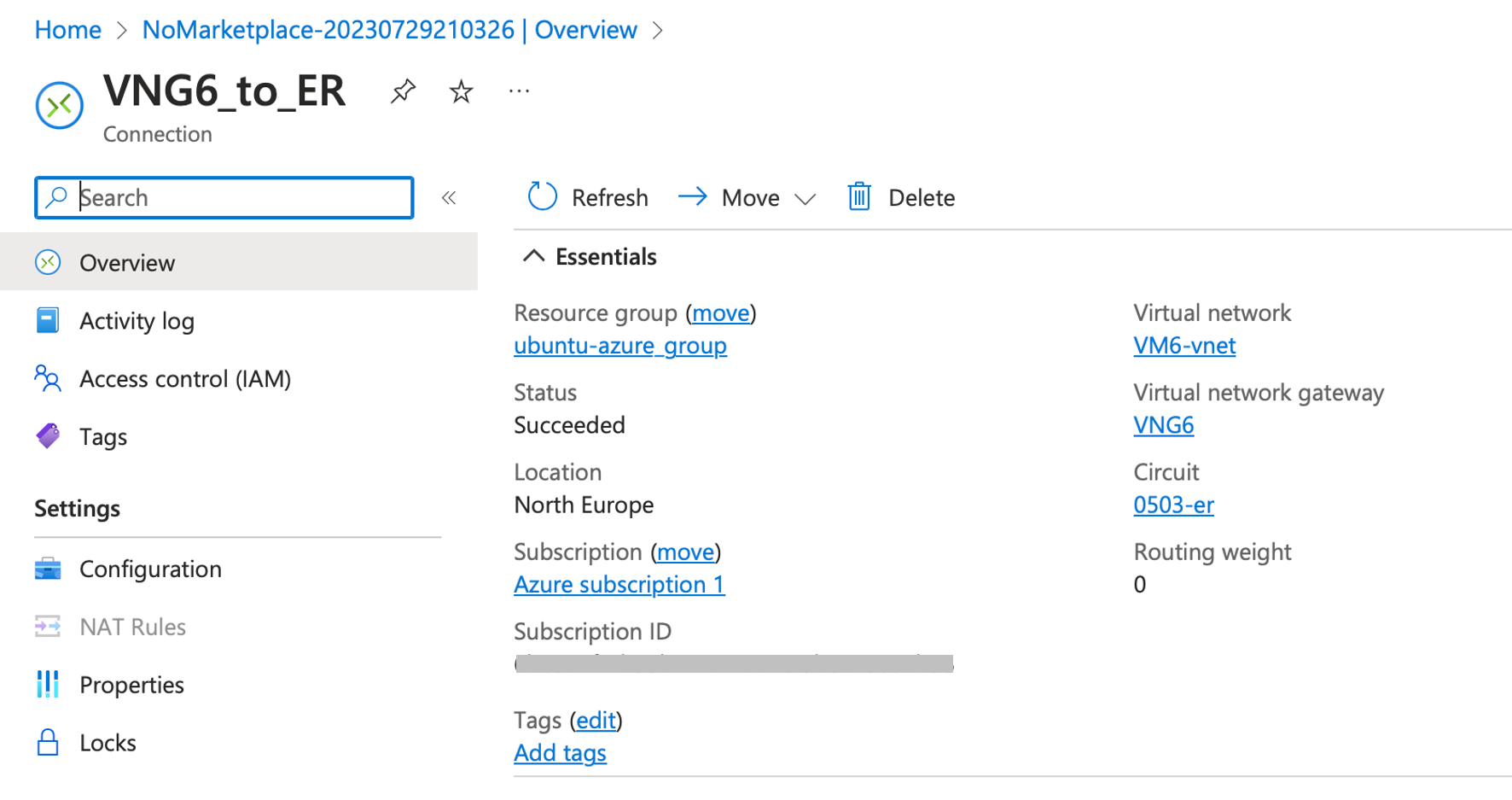Click move link next to Resource group
The height and width of the screenshot is (800, 1512).
[x=721, y=313]
